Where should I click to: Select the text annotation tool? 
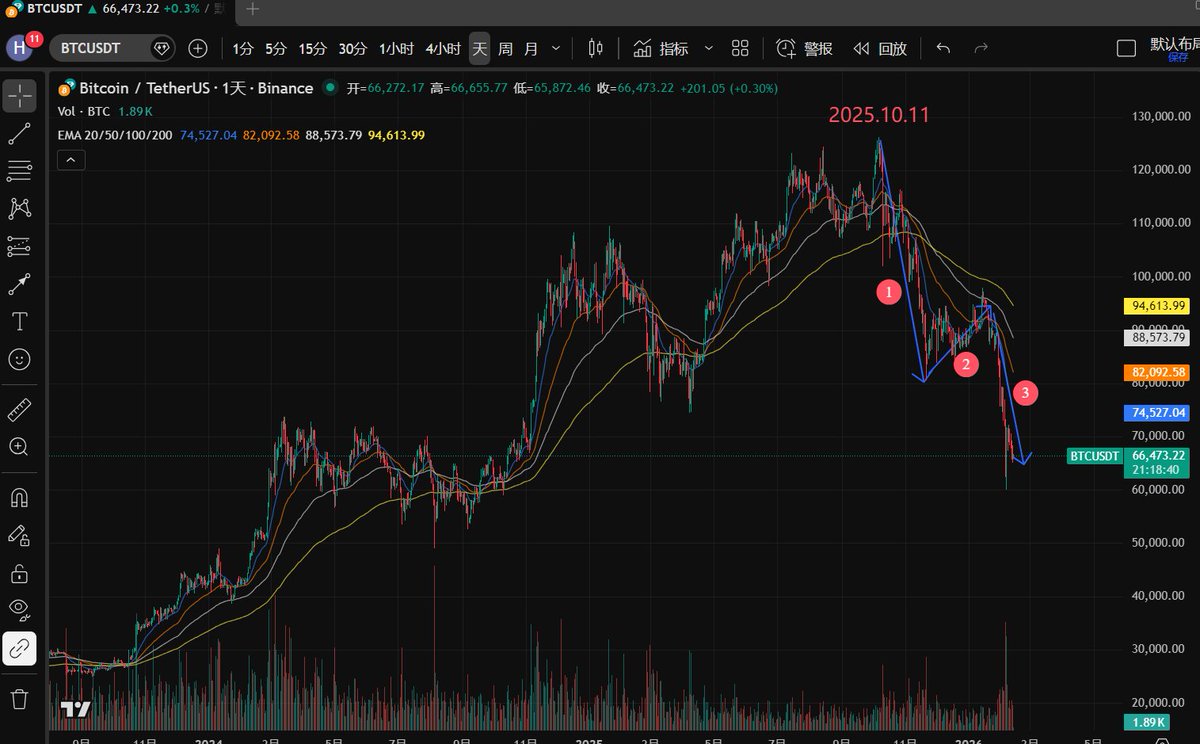pyautogui.click(x=19, y=321)
